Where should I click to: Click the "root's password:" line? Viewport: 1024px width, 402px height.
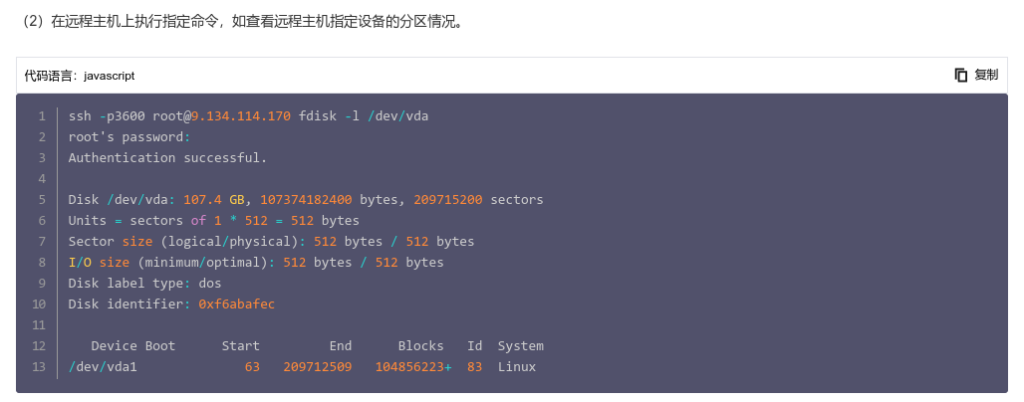click(129, 137)
